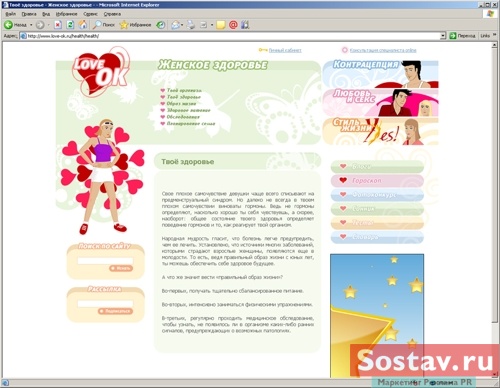The height and width of the screenshot is (388, 500).
Task: Print the page with the printer icon
Action: pos(191,25)
